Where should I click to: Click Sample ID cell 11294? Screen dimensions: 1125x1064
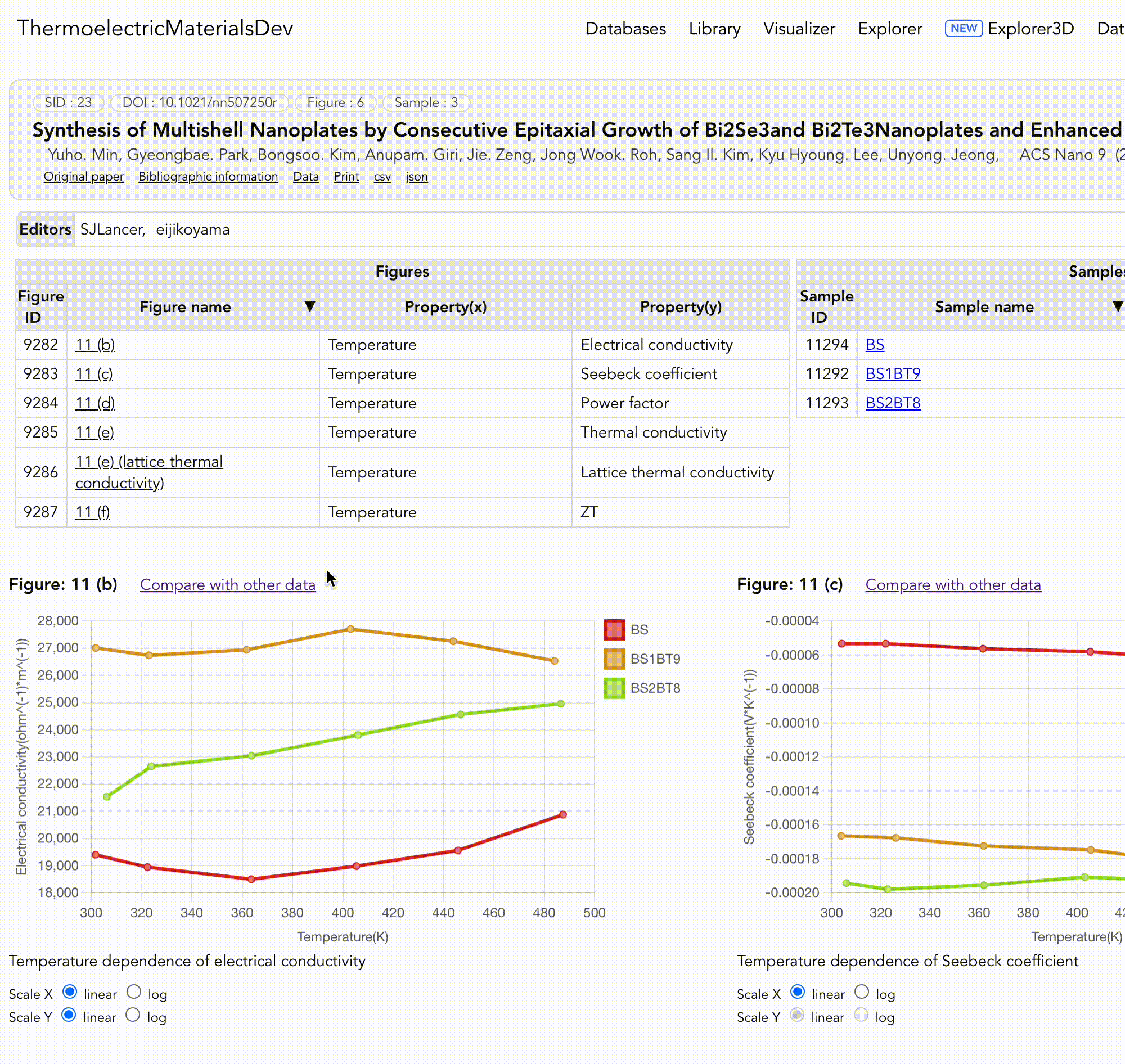click(x=826, y=345)
